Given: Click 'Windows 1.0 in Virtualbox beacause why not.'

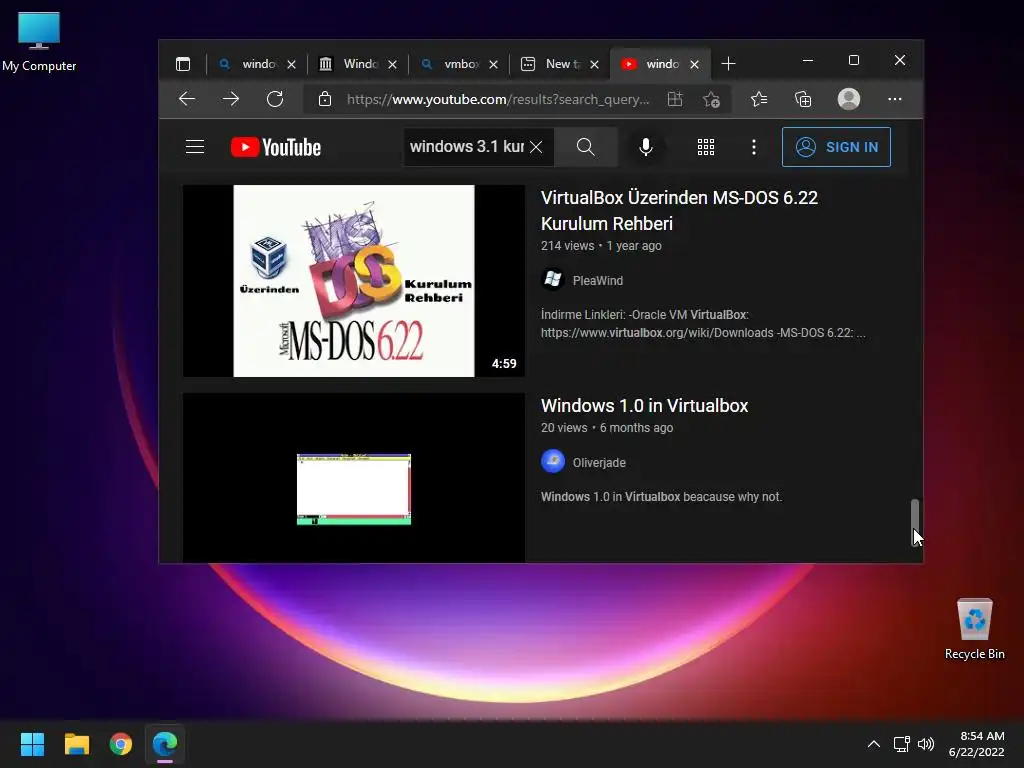Looking at the screenshot, I should pos(661,497).
